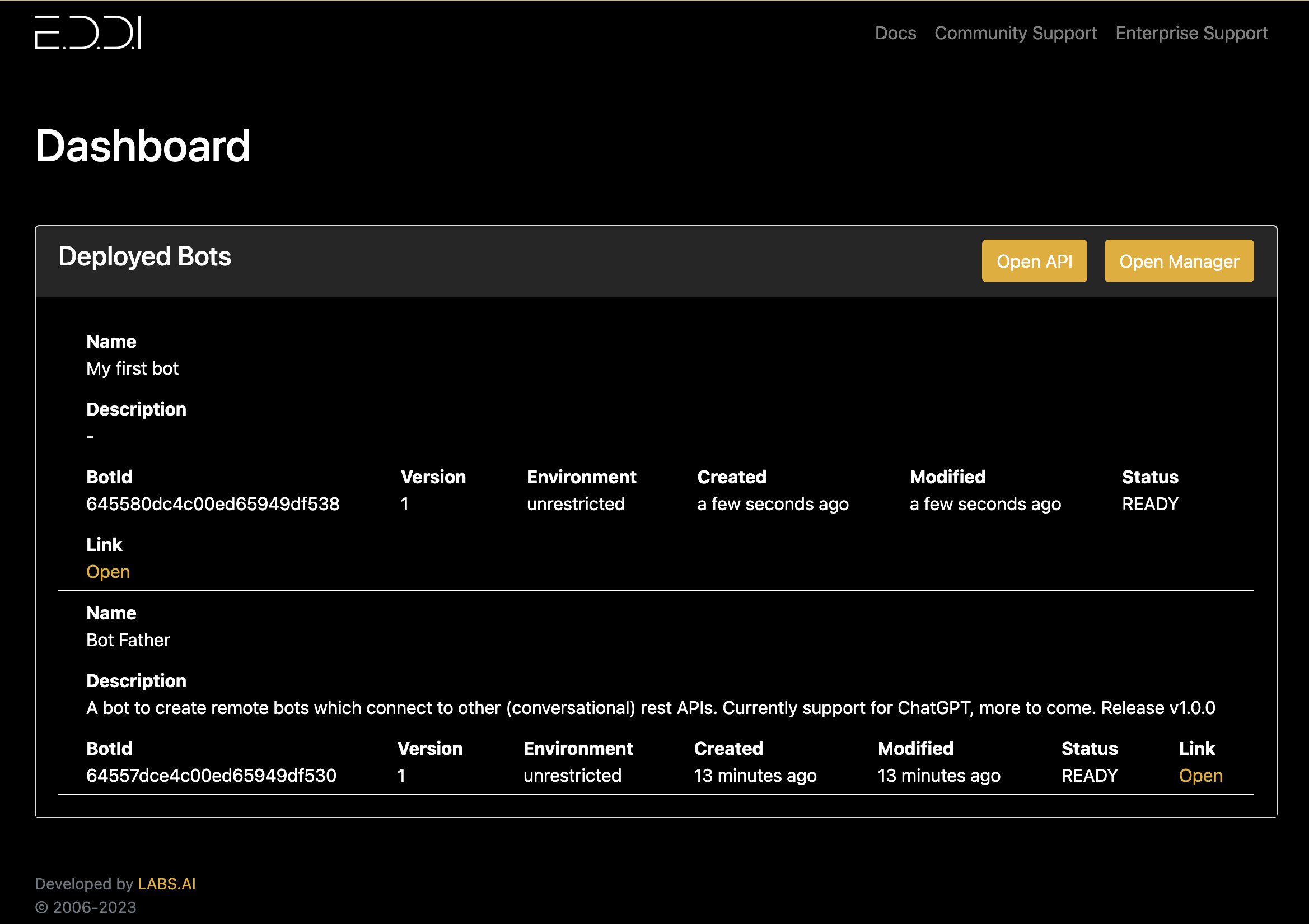Viewport: 1309px width, 924px height.
Task: Click the Dashboard heading
Action: pyautogui.click(x=143, y=146)
